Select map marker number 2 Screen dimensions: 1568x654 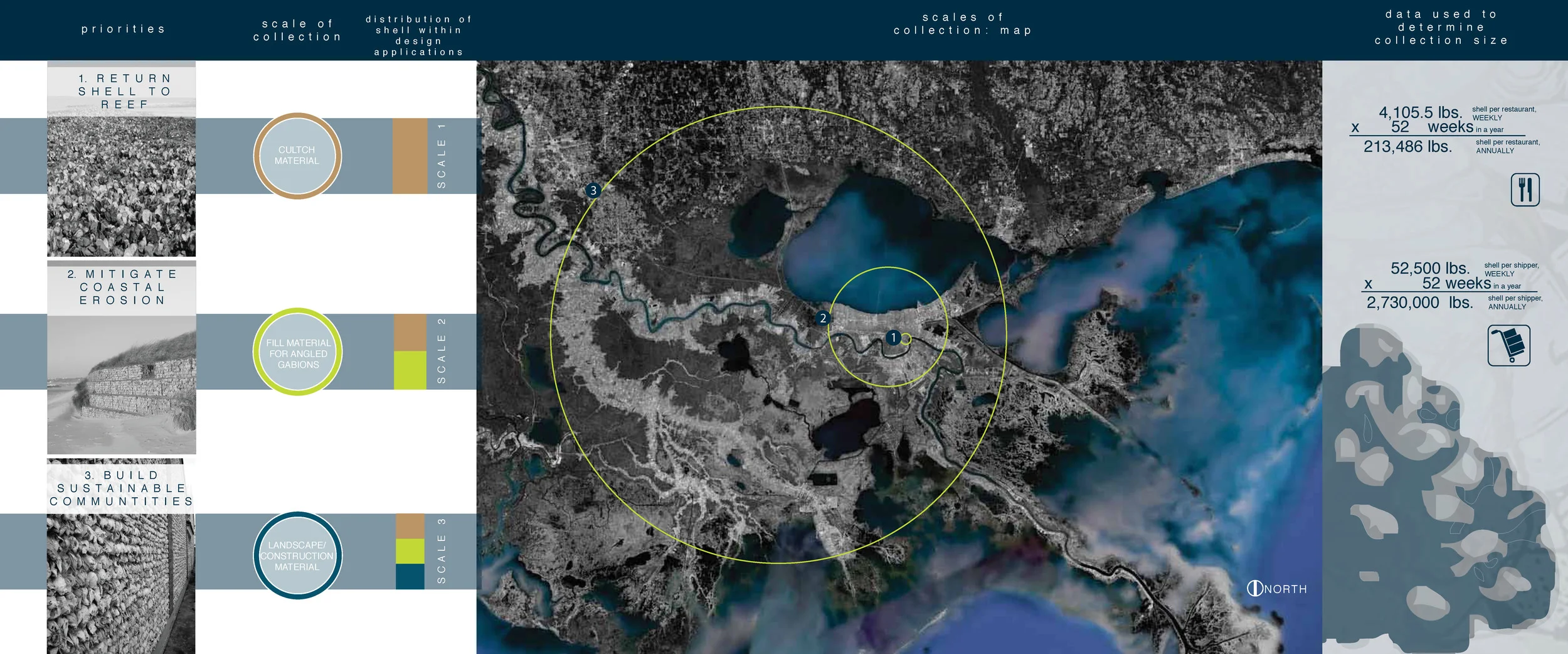tap(823, 318)
